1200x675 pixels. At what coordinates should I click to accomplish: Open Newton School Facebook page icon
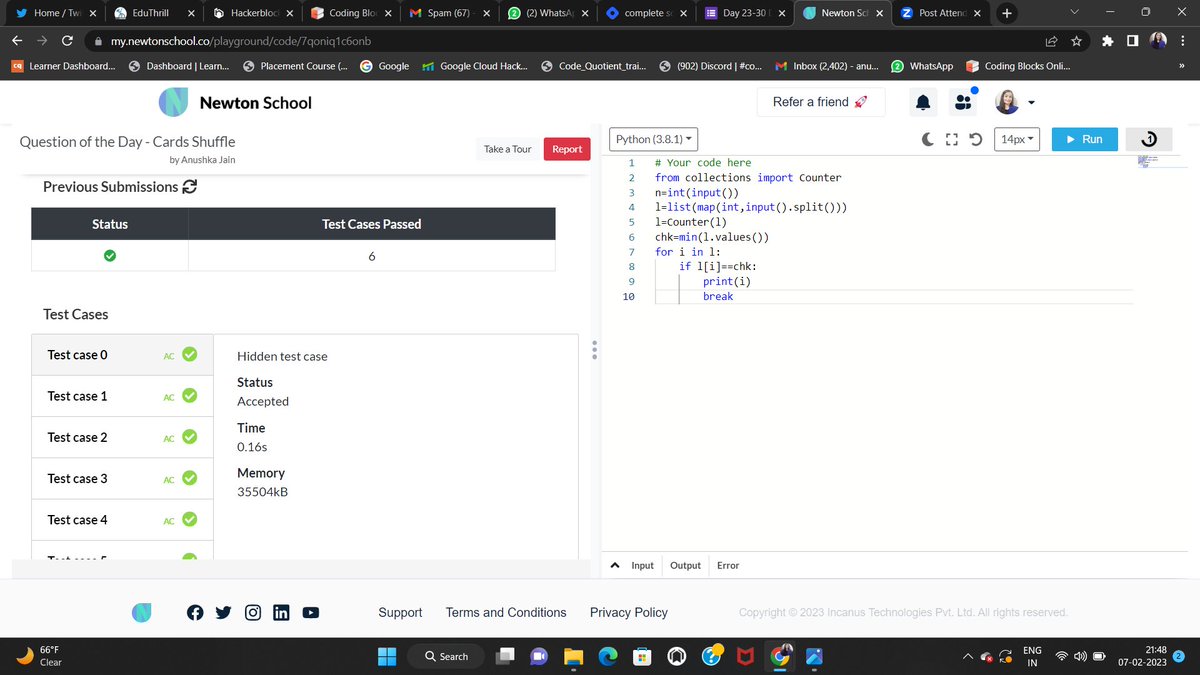pyautogui.click(x=195, y=612)
